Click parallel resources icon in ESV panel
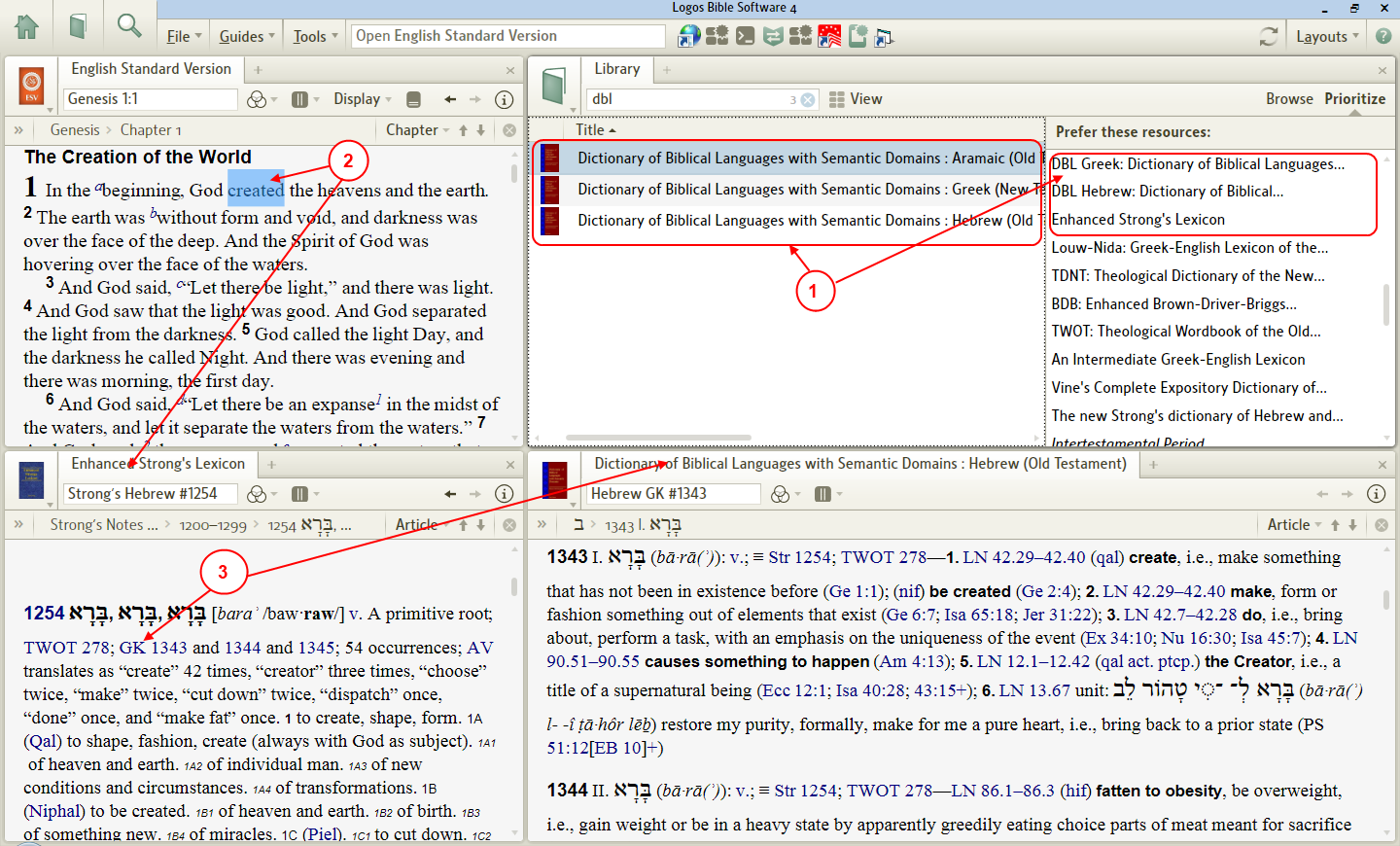Screen dimensions: 1400x846 coord(300,99)
